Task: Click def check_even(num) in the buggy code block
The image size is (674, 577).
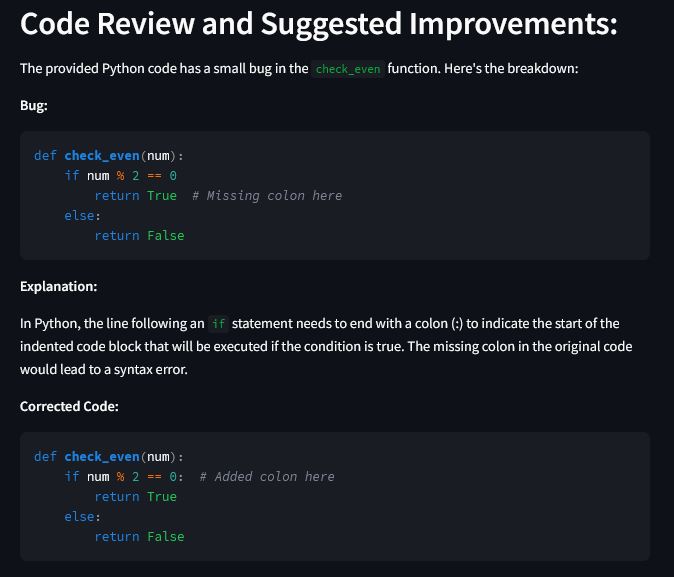Action: click(108, 155)
